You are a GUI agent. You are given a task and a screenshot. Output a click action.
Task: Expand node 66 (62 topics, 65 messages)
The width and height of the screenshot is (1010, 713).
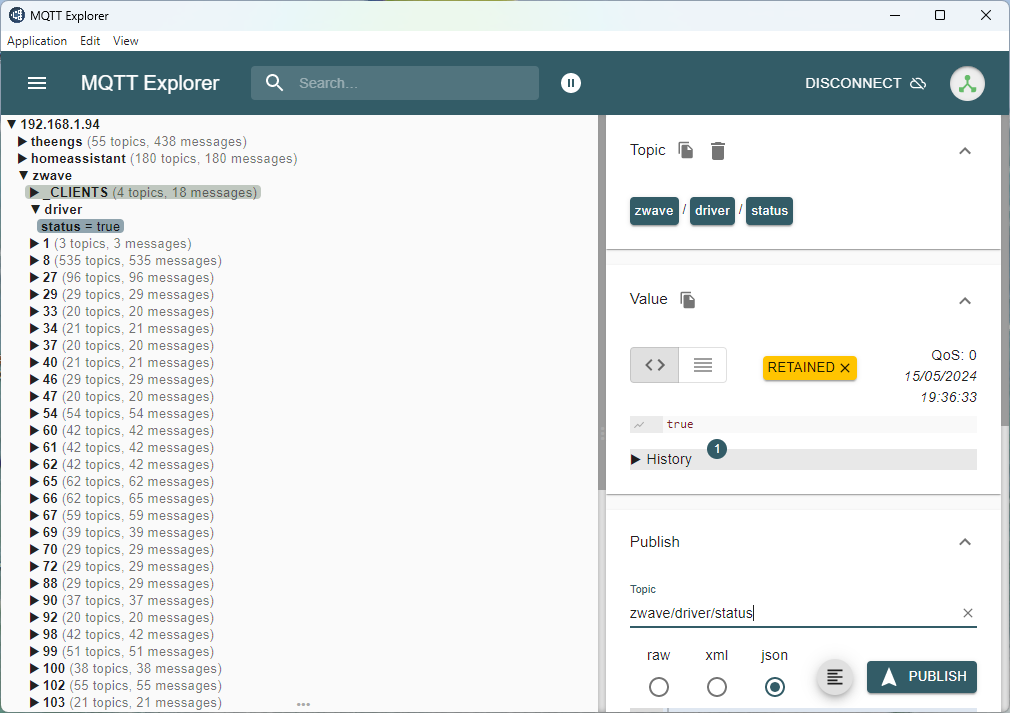point(34,499)
